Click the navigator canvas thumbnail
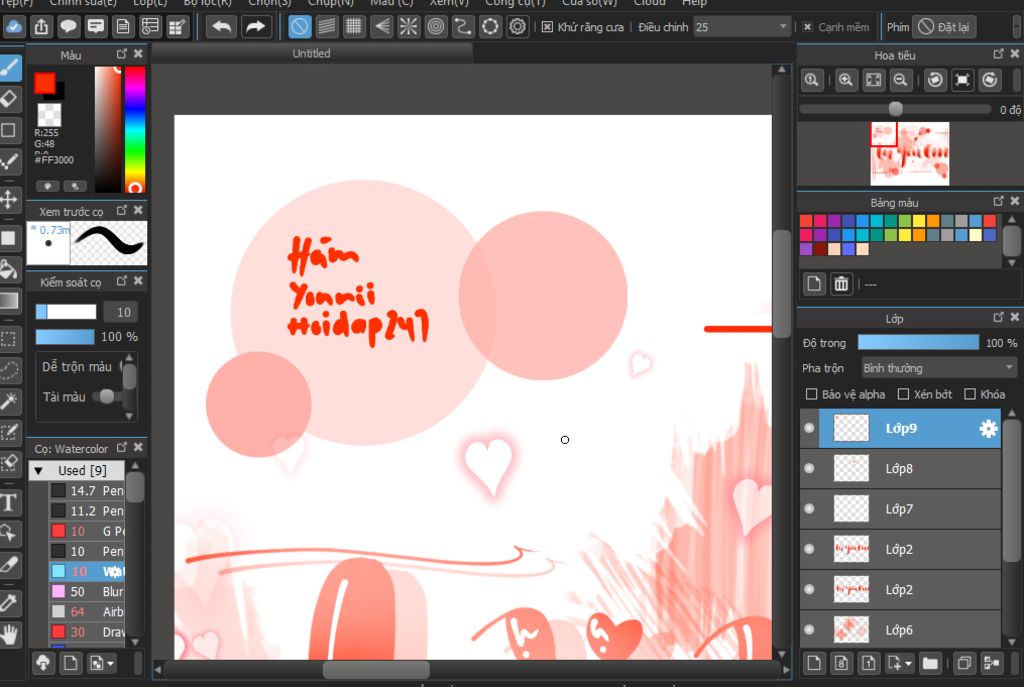Screen dimensions: 1024x687 tap(910, 153)
